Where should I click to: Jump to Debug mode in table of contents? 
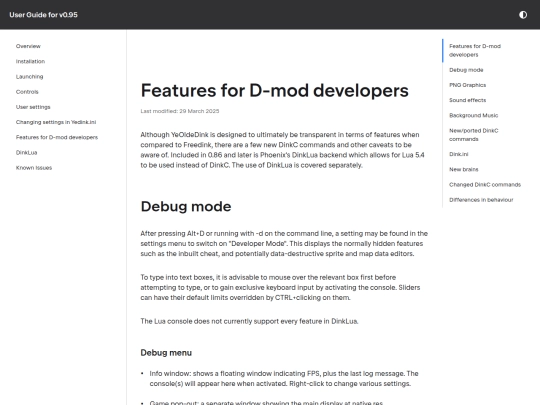coord(466,70)
